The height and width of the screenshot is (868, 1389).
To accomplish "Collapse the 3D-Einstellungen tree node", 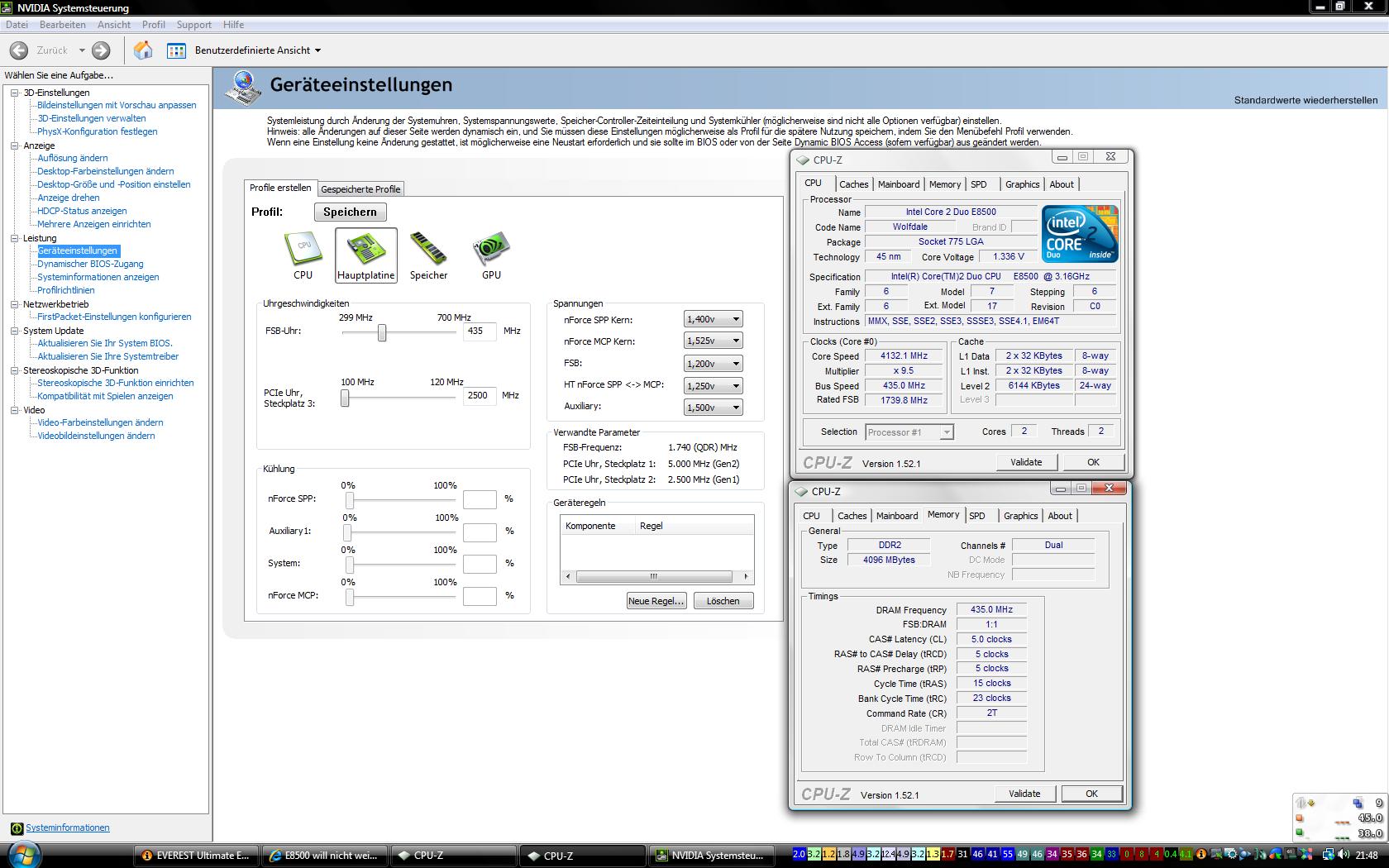I will click(x=15, y=93).
